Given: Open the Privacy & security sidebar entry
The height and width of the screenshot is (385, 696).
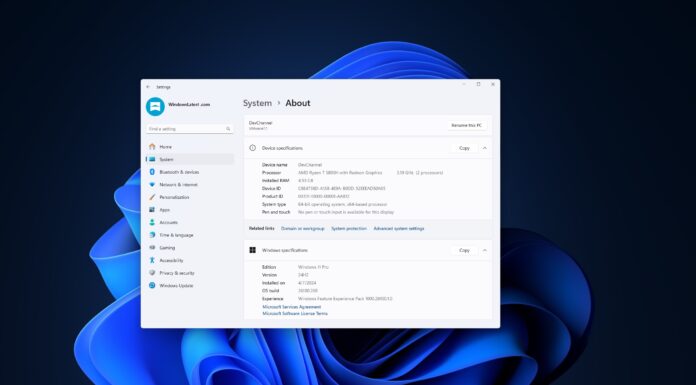Looking at the screenshot, I should (x=190, y=273).
